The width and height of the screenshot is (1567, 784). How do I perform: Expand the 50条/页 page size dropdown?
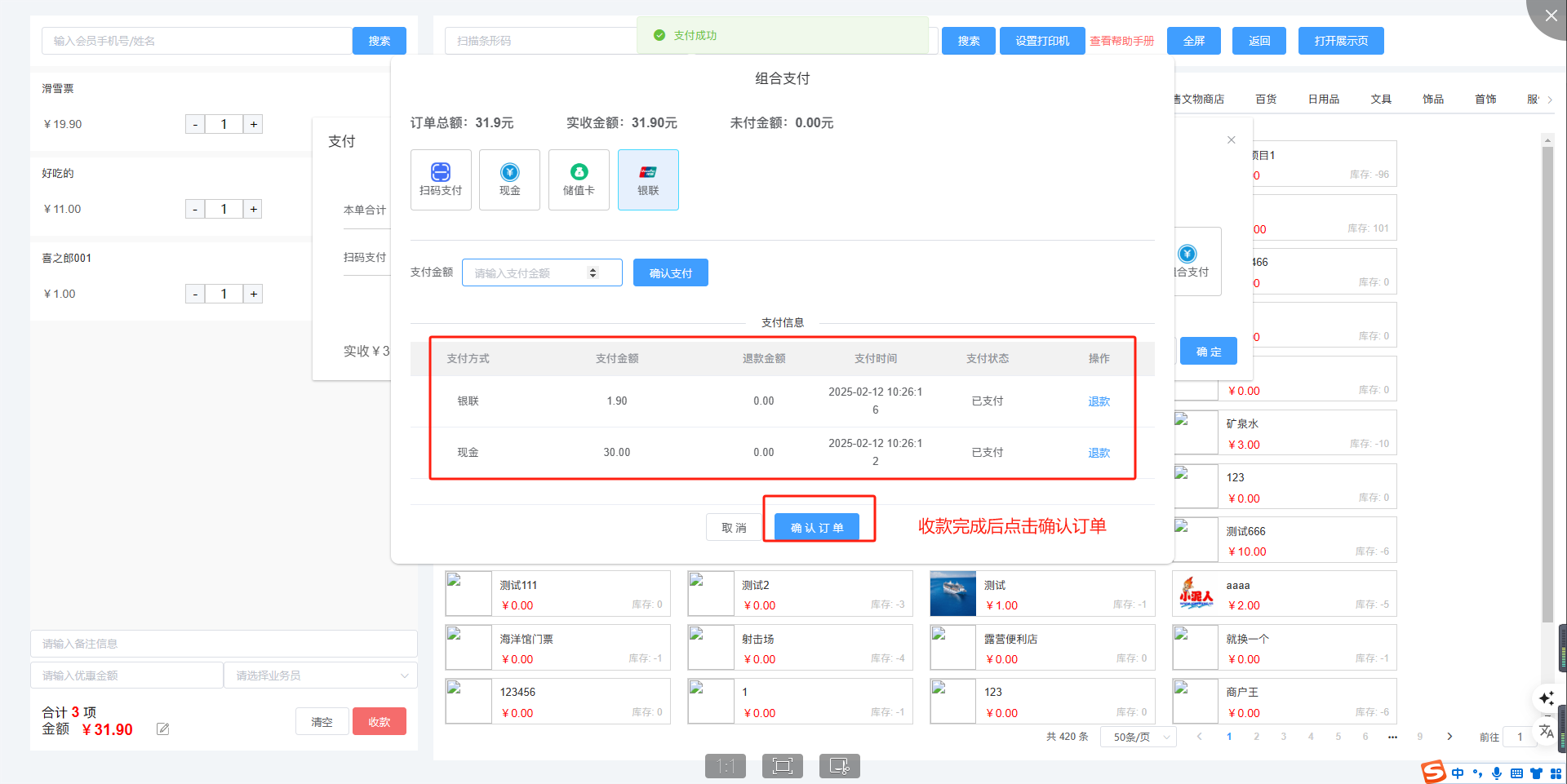point(1140,737)
